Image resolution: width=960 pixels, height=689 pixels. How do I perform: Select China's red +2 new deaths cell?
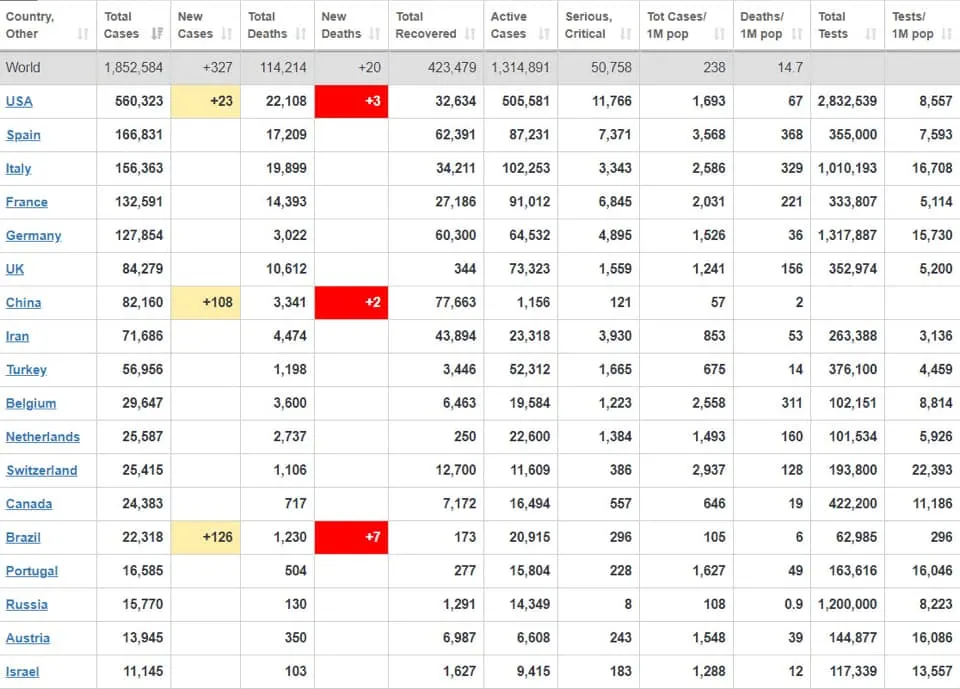pos(351,303)
